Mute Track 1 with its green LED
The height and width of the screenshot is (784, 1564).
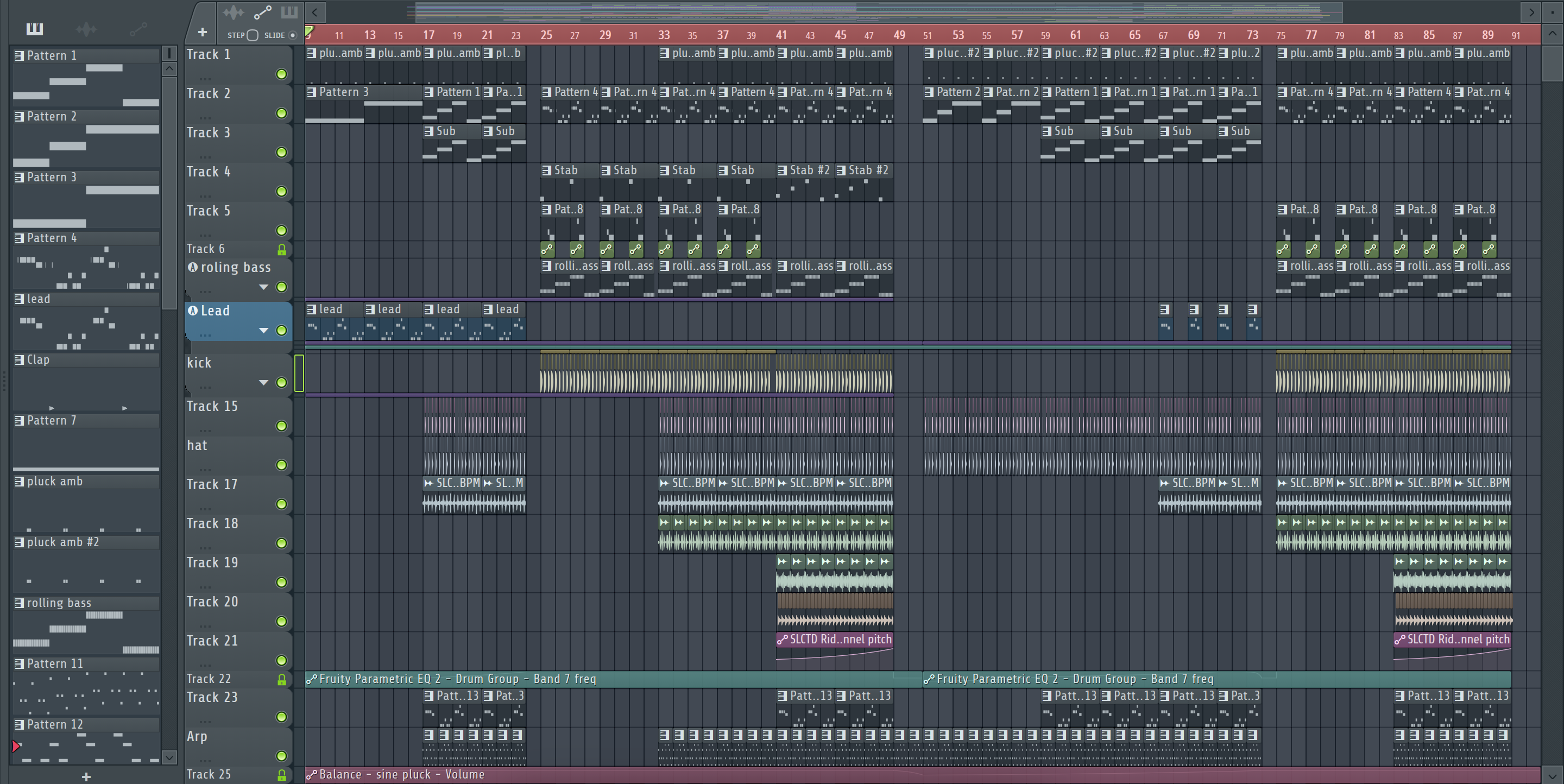click(x=281, y=74)
